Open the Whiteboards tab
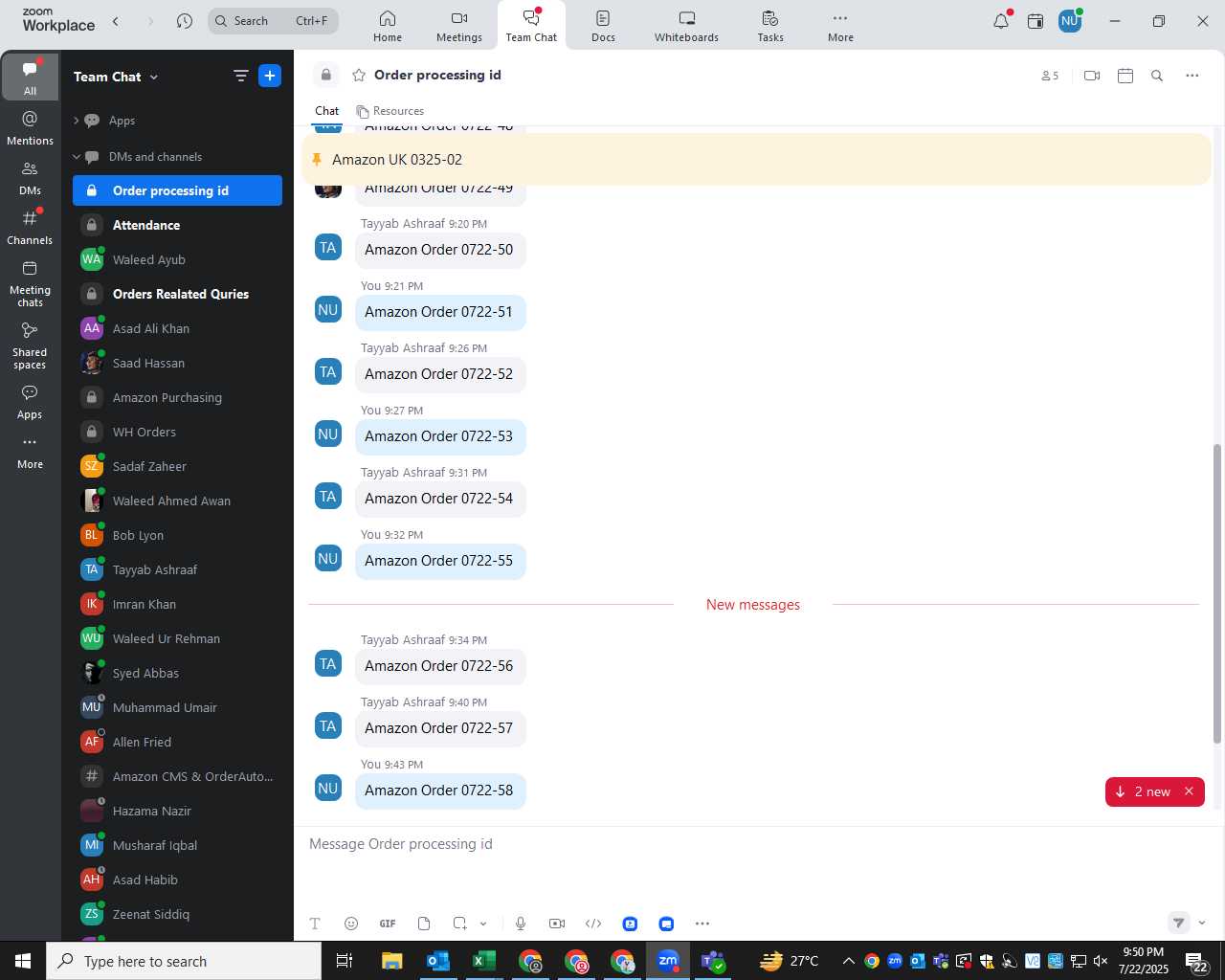The height and width of the screenshot is (980, 1225). pos(686,26)
